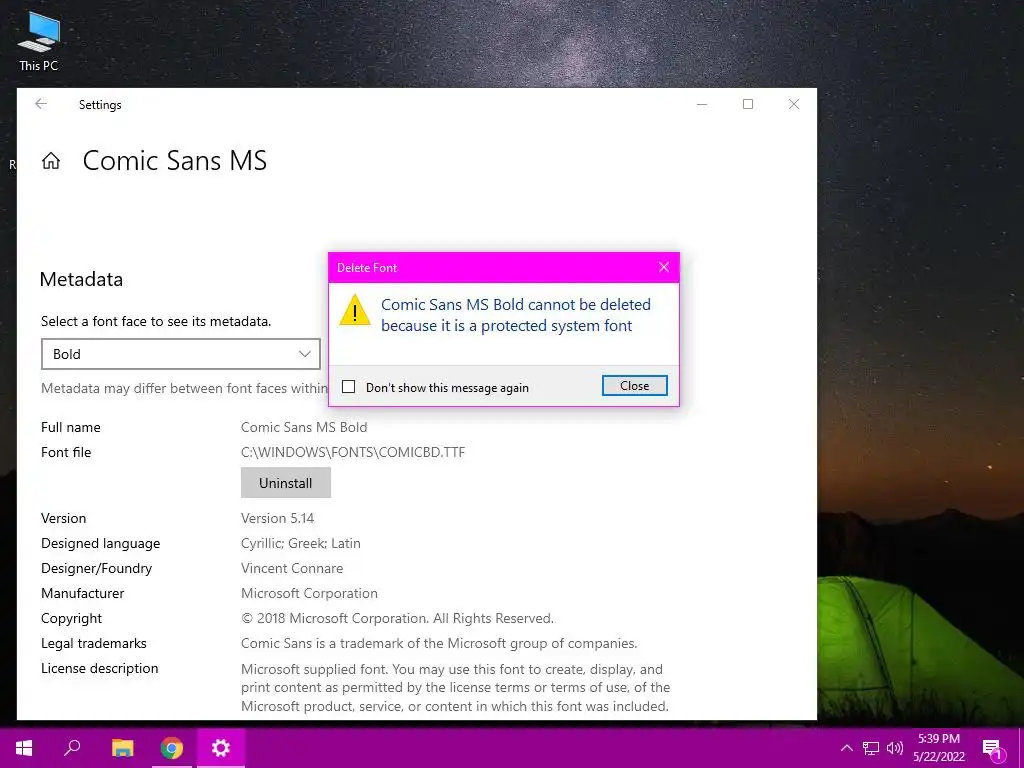The image size is (1024, 768).
Task: Click the Comic Sans MS page heading
Action: click(175, 161)
